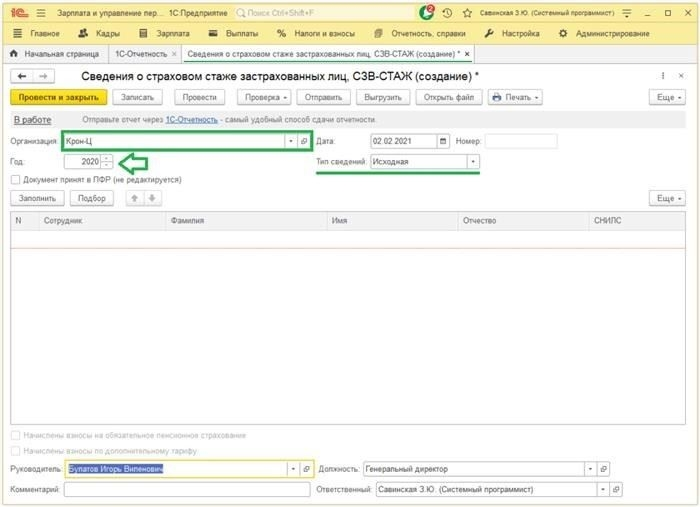Expand the Организация dropdown arrow
The width and height of the screenshot is (700, 507).
(291, 141)
